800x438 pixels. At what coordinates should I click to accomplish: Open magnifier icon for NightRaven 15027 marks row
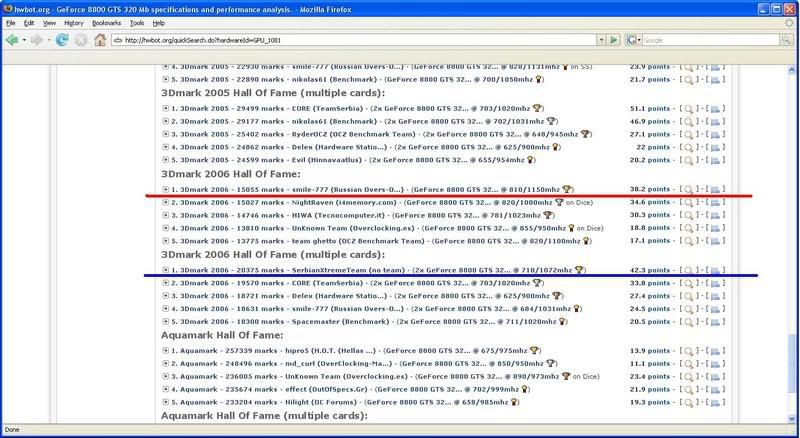[688, 203]
